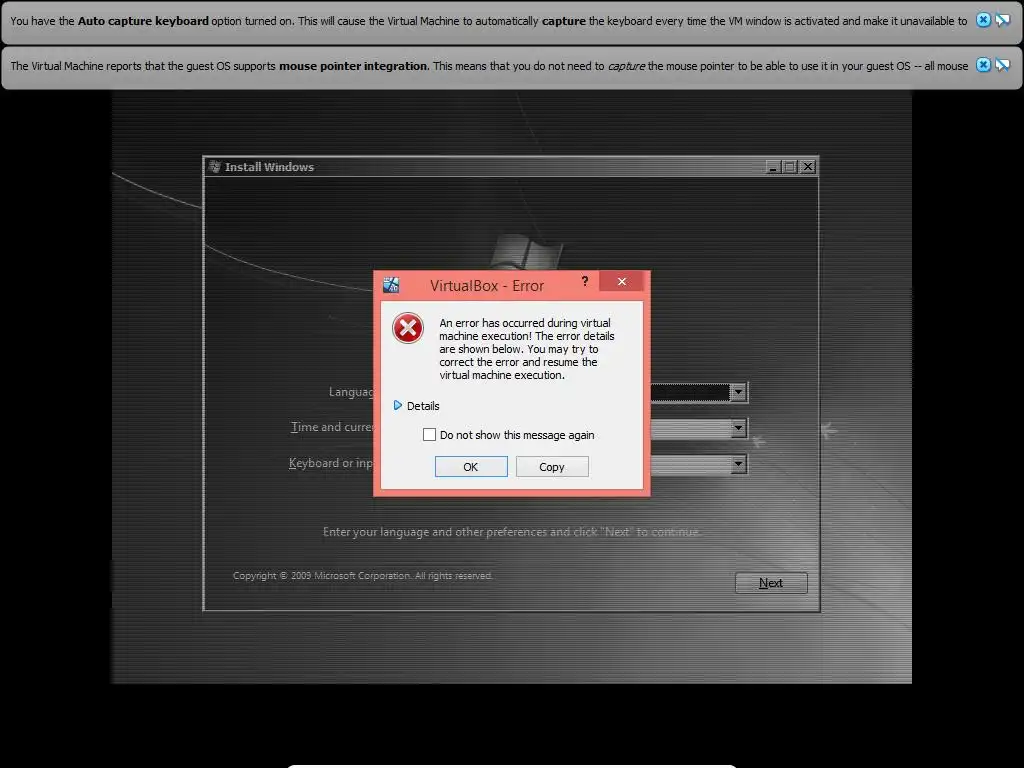Close the Install Windows window
This screenshot has width=1024, height=768.
808,167
